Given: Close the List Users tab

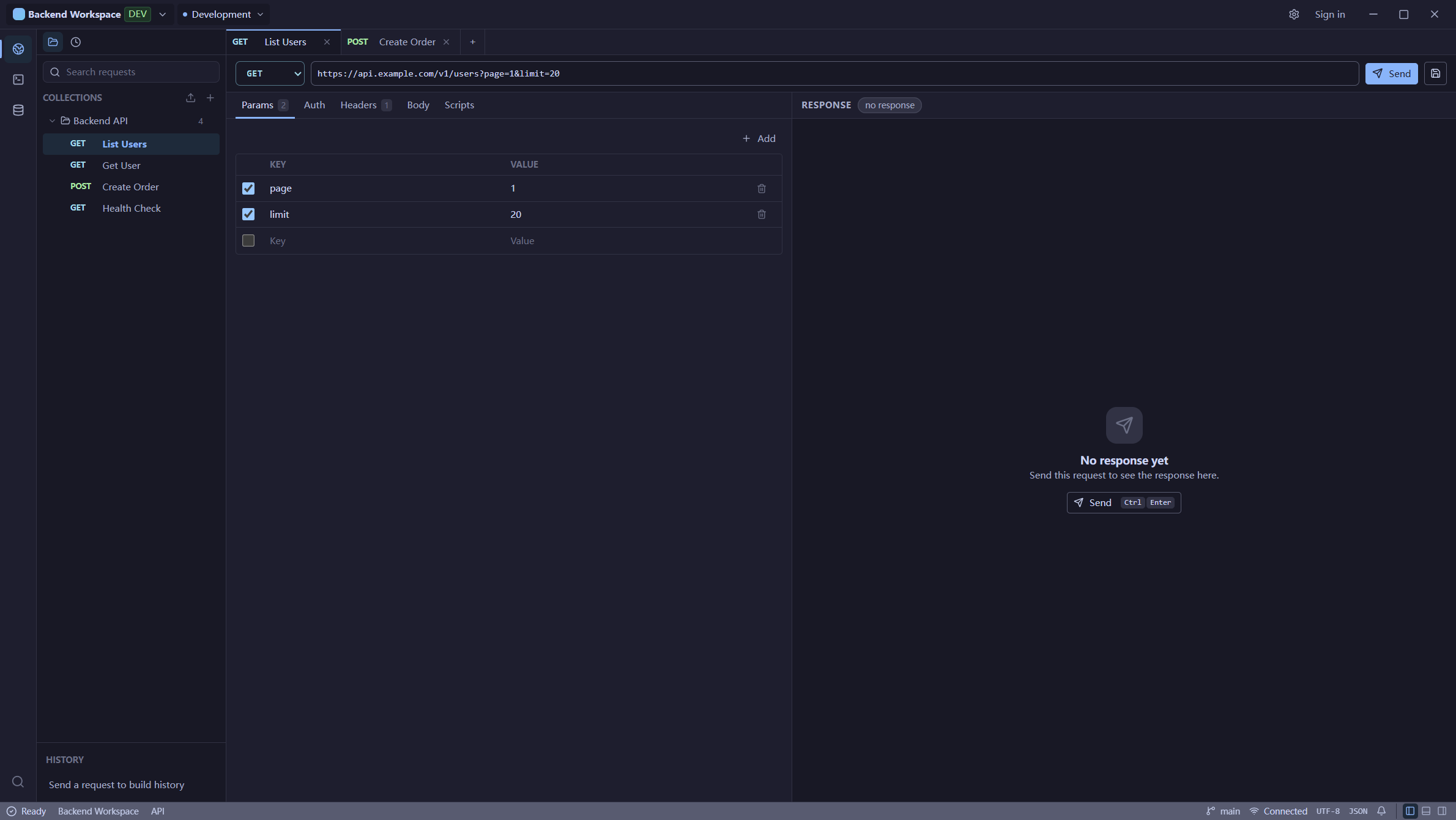Looking at the screenshot, I should [327, 42].
